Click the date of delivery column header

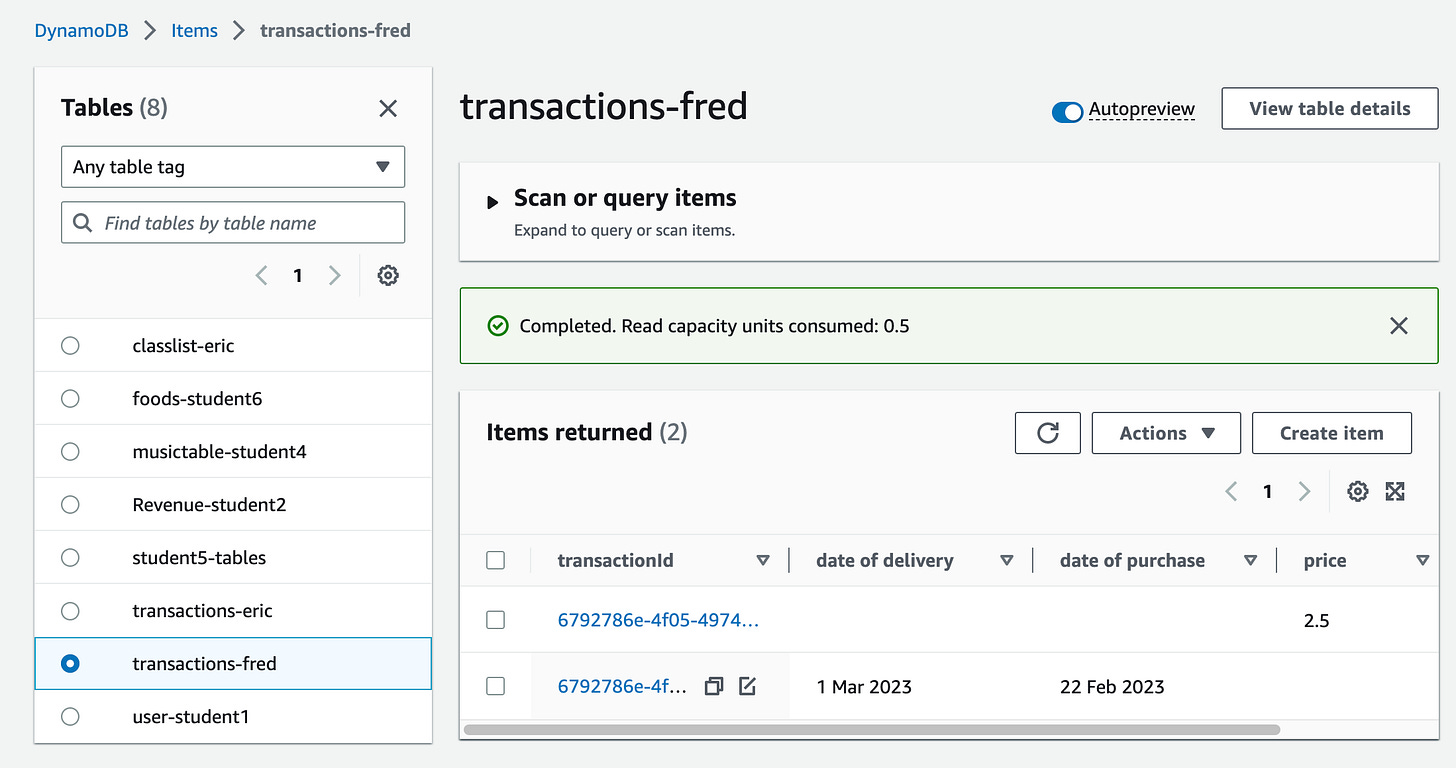point(884,560)
